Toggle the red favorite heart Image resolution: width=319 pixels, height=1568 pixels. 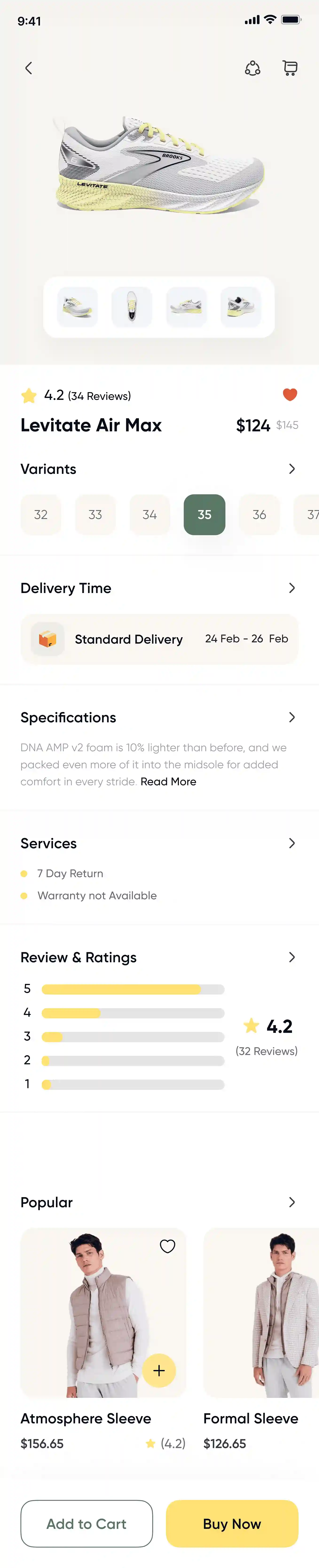[290, 394]
